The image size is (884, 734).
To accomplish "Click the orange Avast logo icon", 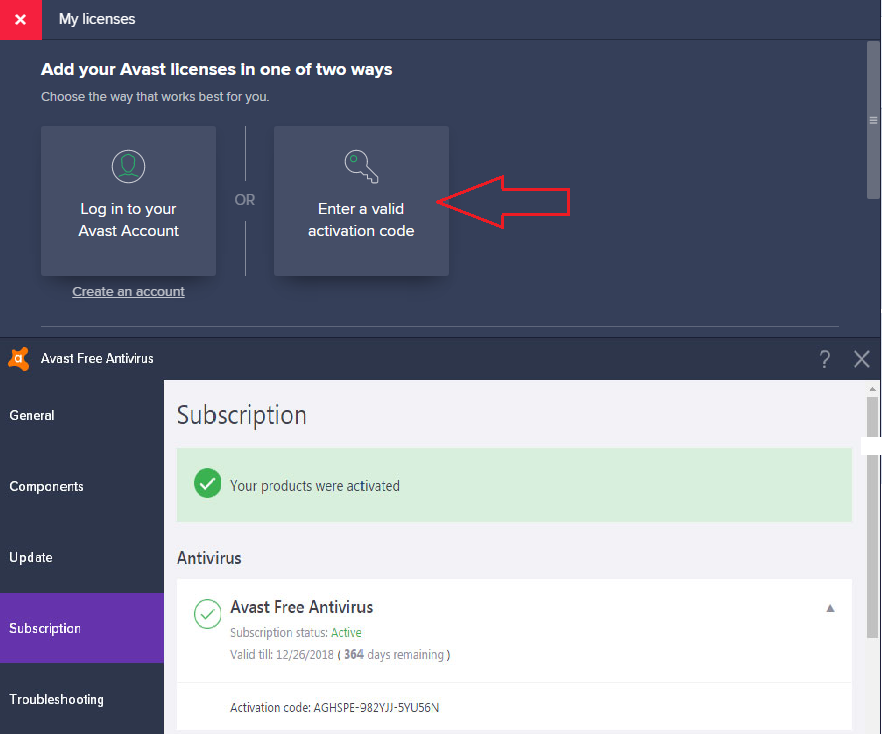I will pyautogui.click(x=18, y=358).
